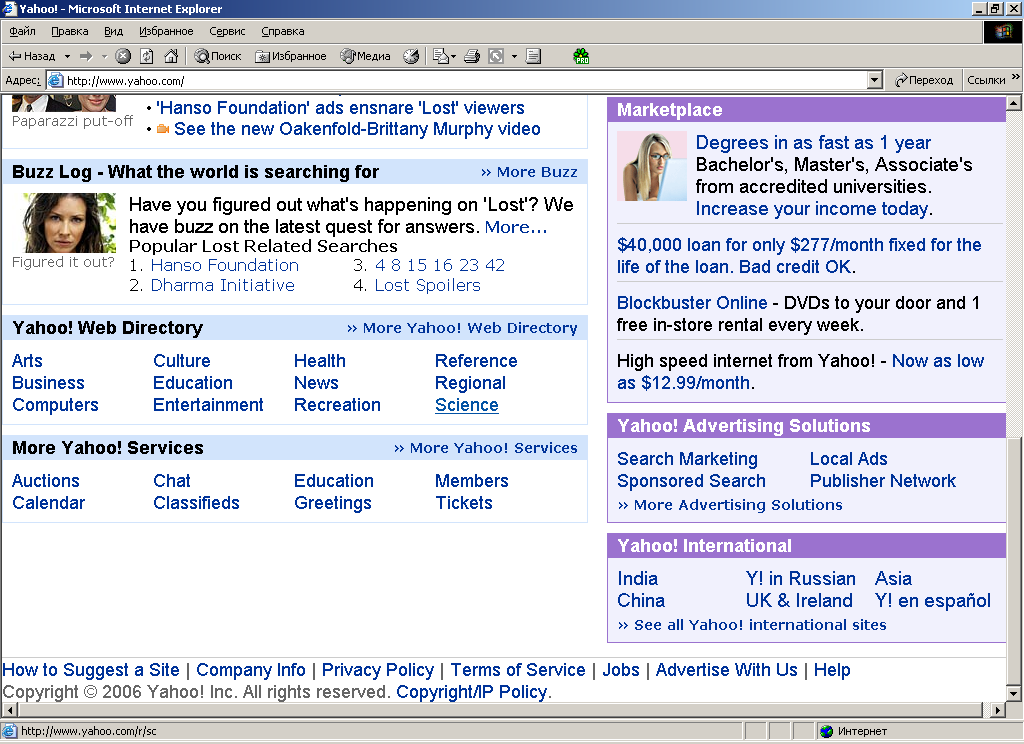
Task: Click the vertical scrollbar down arrow
Action: [1014, 694]
